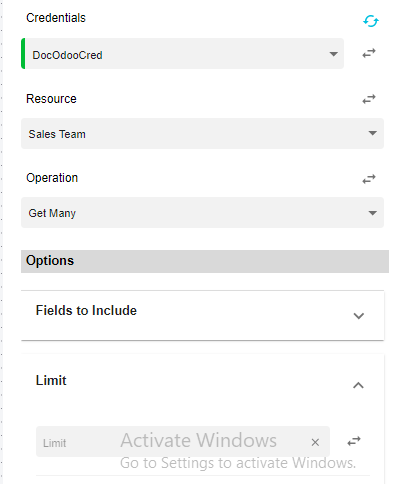Refresh the credentials list with the blue sync icon
The height and width of the screenshot is (484, 396).
371,21
